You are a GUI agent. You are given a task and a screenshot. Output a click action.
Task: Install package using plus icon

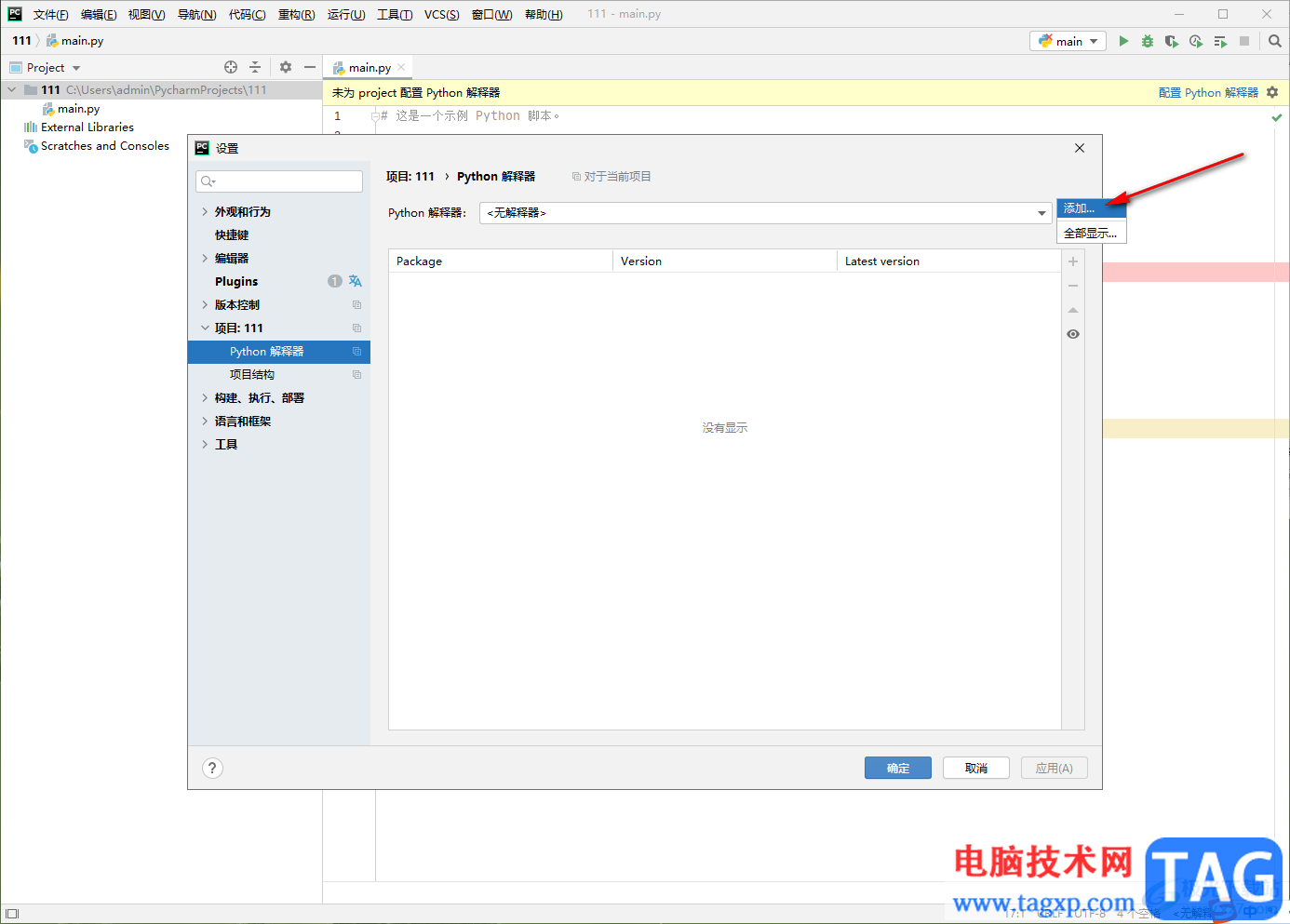tap(1073, 261)
